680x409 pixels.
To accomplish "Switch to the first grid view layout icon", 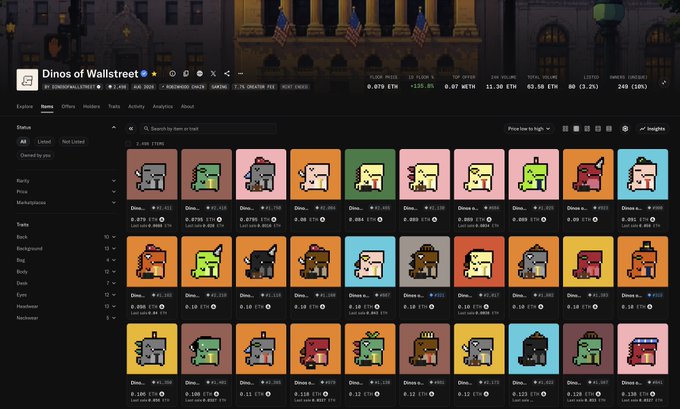I will pyautogui.click(x=565, y=129).
